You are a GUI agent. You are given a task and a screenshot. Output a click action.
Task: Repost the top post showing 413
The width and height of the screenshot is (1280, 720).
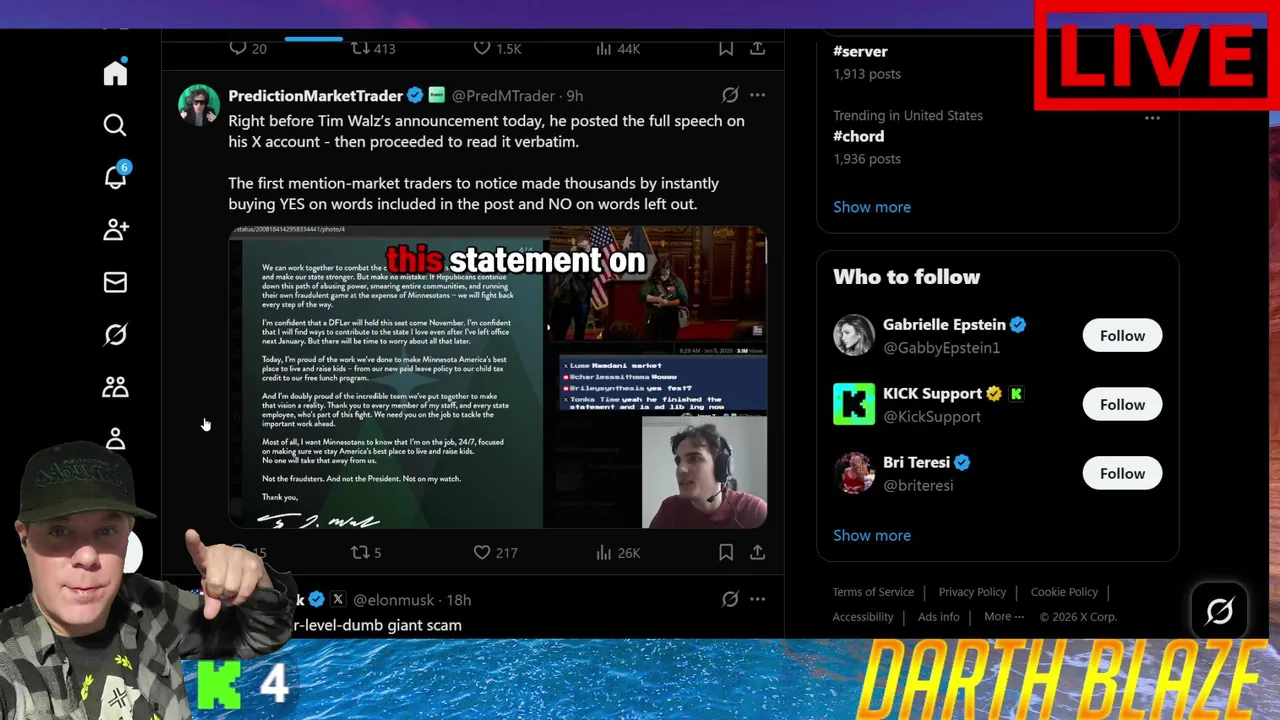[x=372, y=48]
